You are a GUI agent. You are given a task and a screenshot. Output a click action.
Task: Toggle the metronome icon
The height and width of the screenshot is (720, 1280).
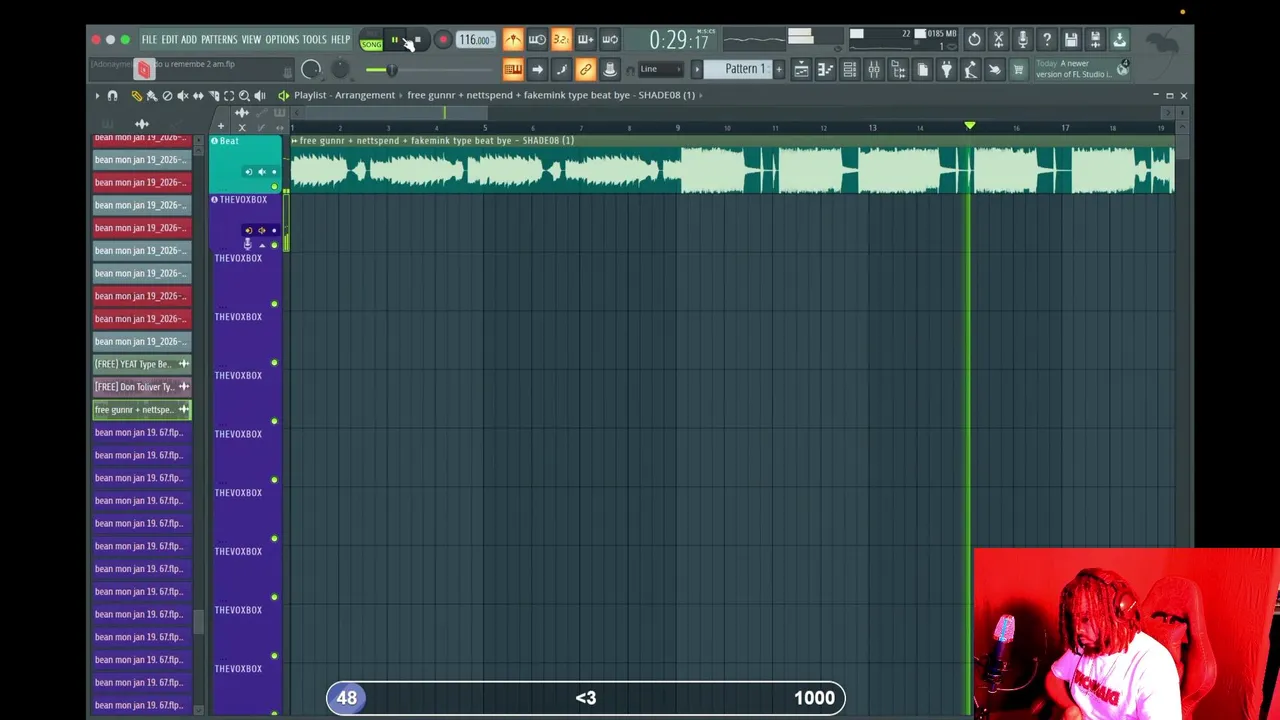click(x=513, y=40)
